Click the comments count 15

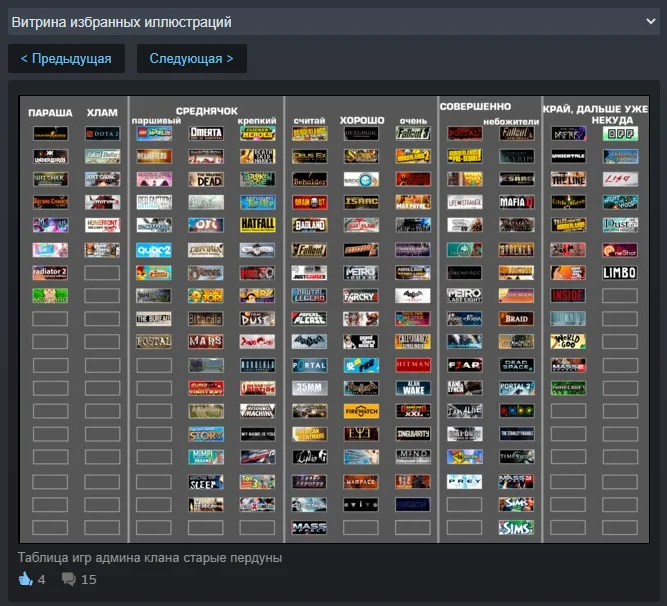pyautogui.click(x=88, y=579)
